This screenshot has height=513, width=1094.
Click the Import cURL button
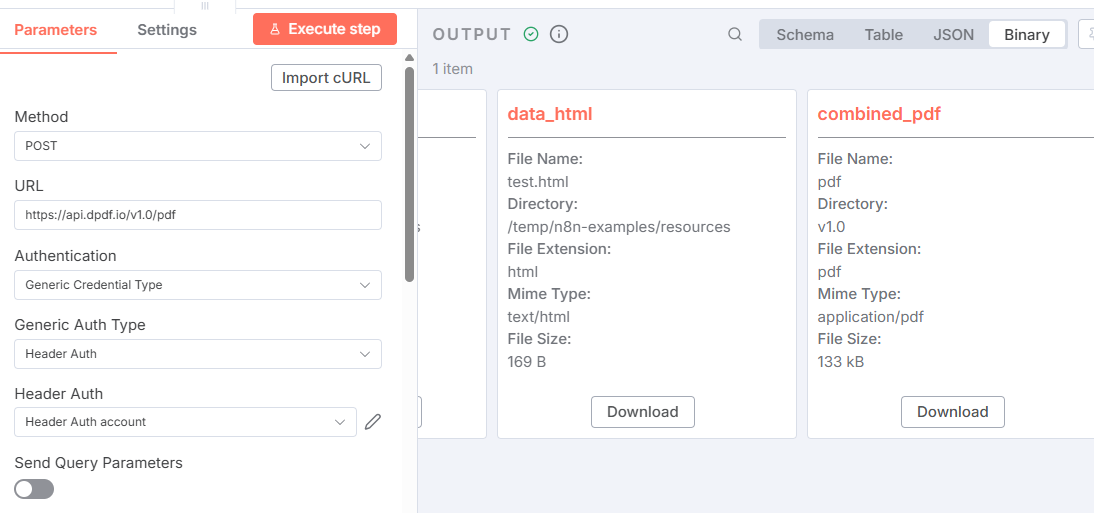coord(326,77)
